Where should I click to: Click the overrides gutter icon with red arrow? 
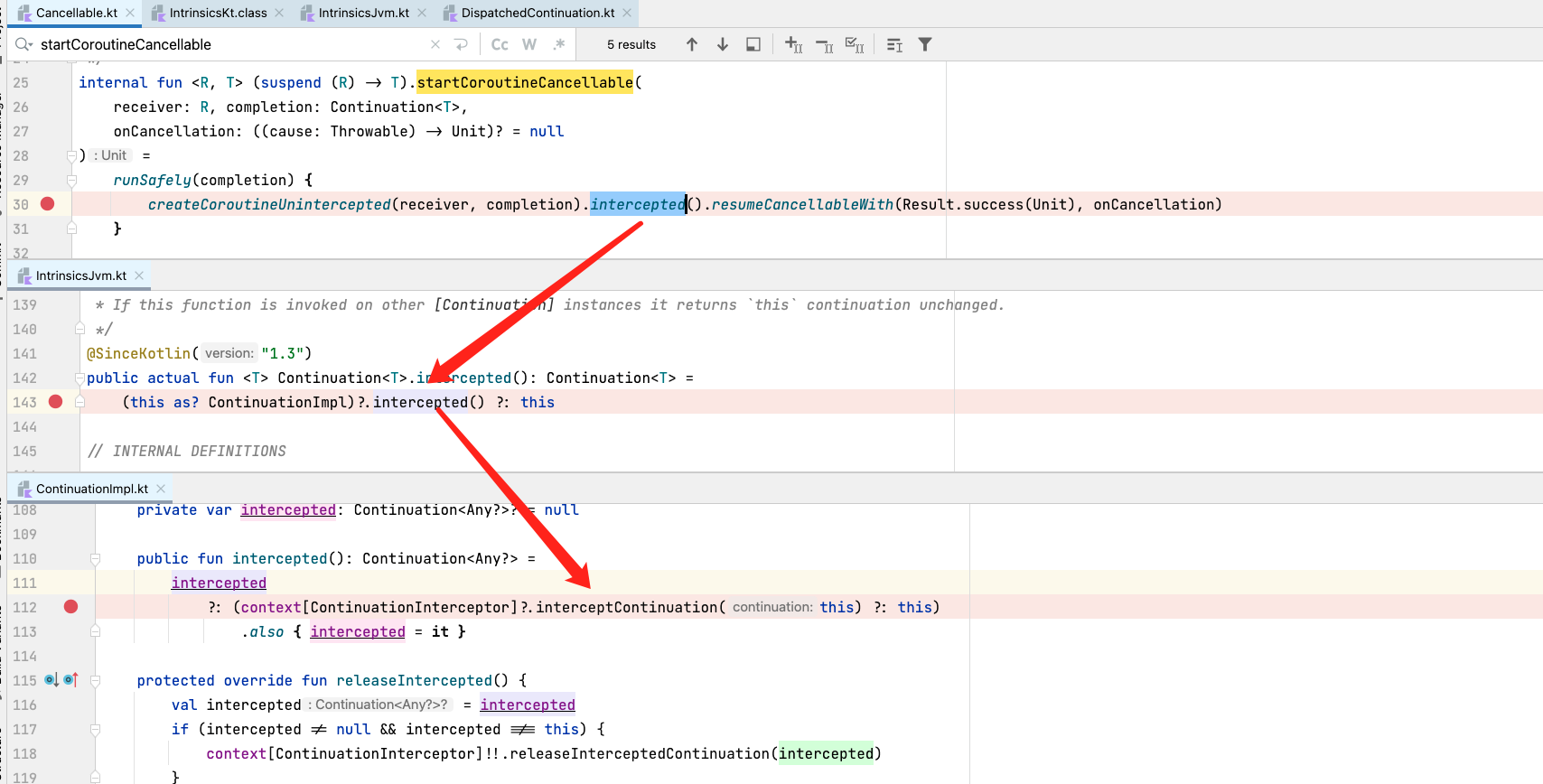(x=71, y=680)
